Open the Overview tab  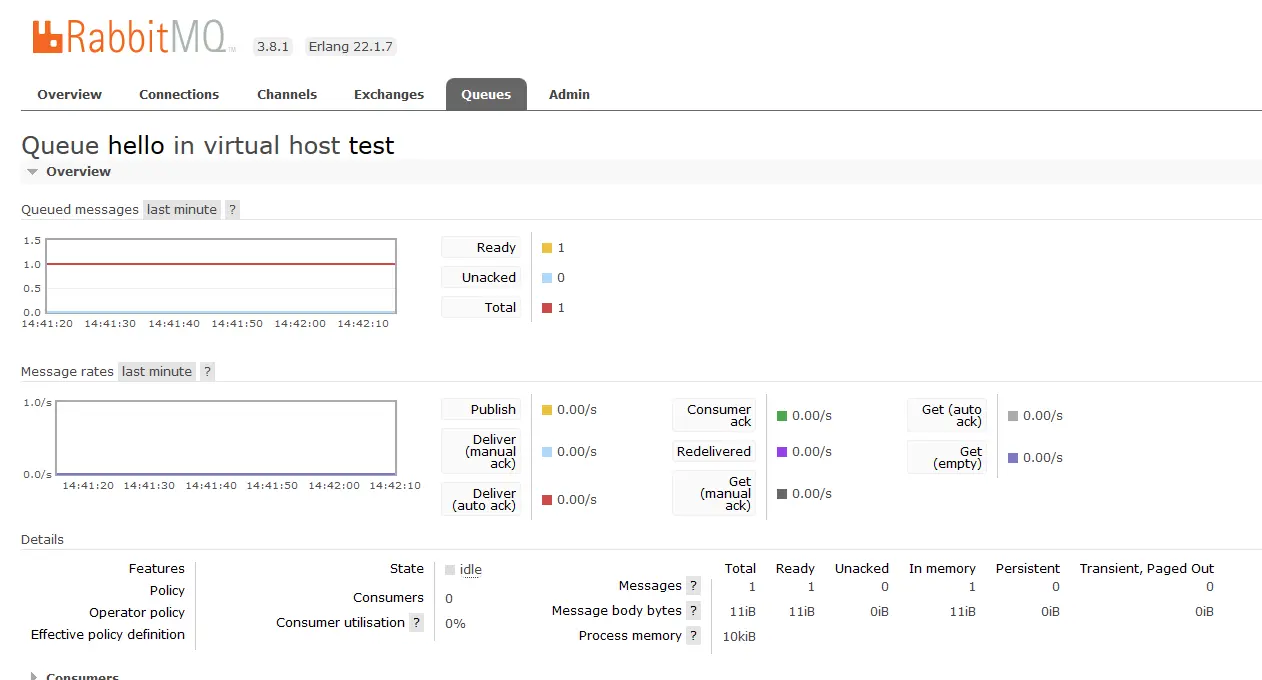pos(70,94)
